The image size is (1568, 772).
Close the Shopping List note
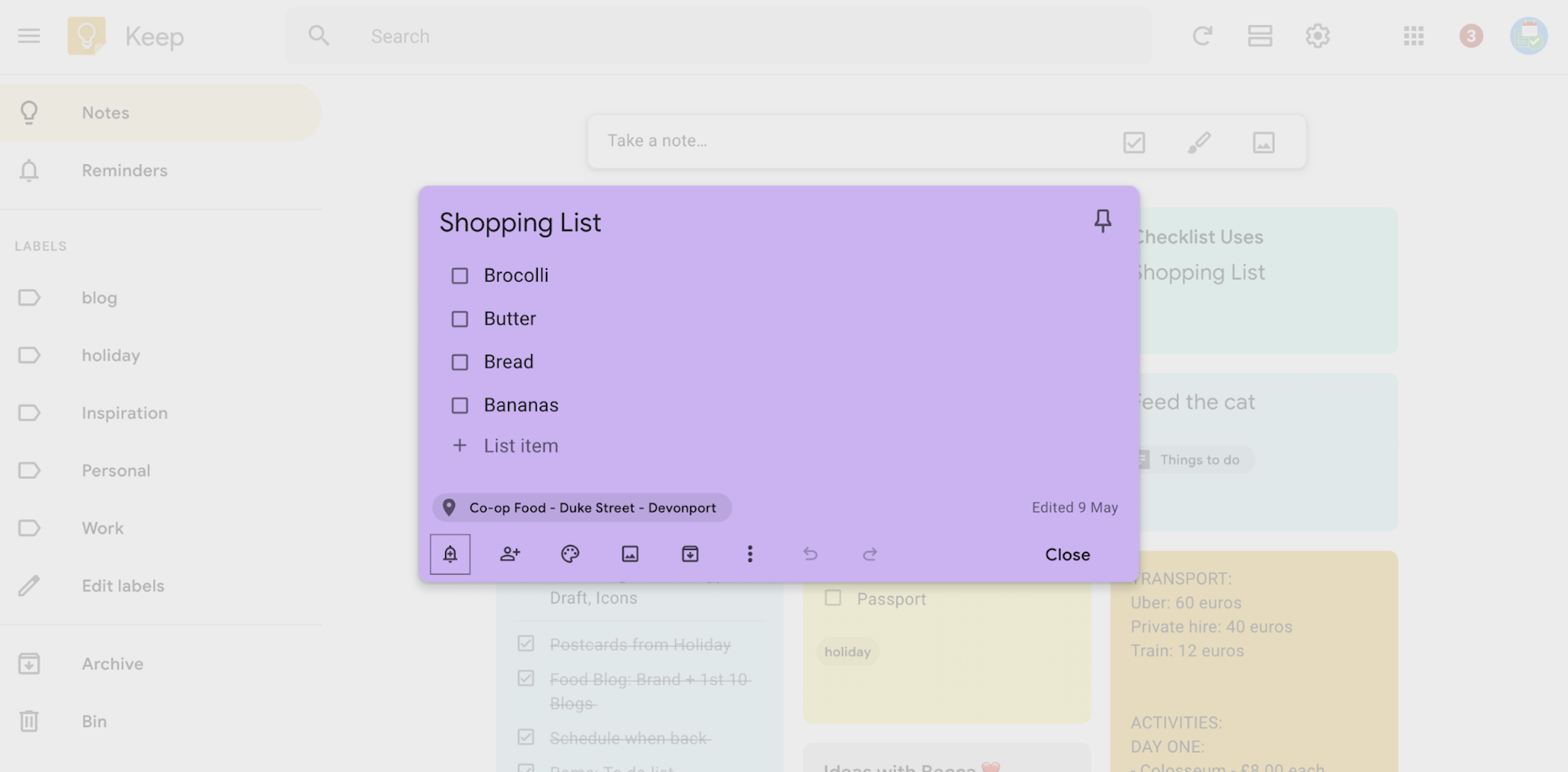coord(1067,554)
